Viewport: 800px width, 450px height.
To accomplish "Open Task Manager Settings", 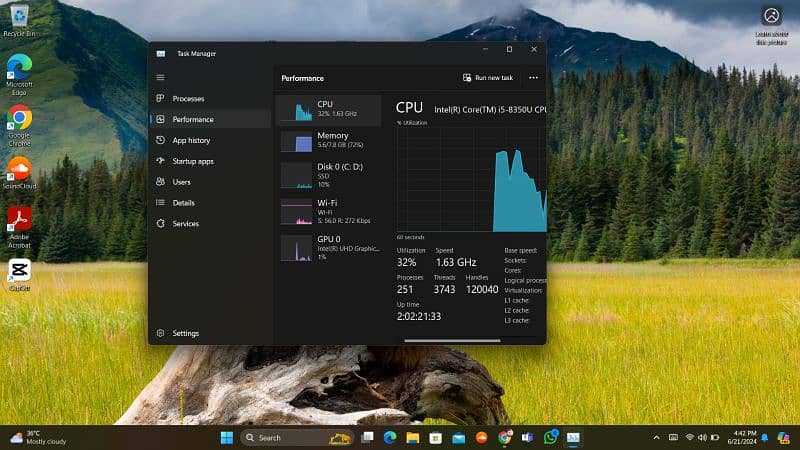I will coord(185,333).
